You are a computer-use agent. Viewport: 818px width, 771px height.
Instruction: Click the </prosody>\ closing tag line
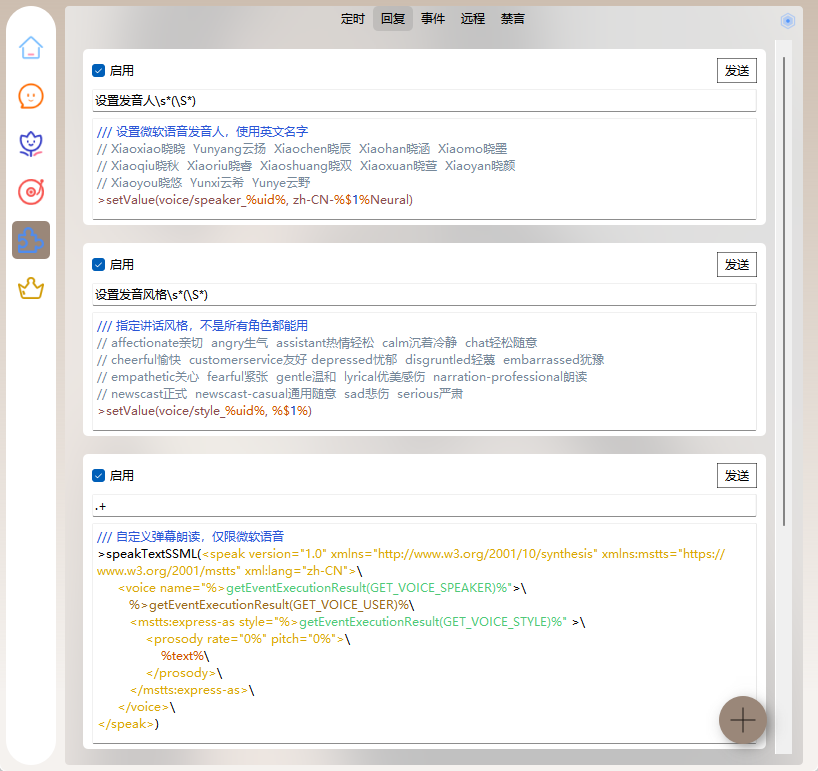click(184, 673)
